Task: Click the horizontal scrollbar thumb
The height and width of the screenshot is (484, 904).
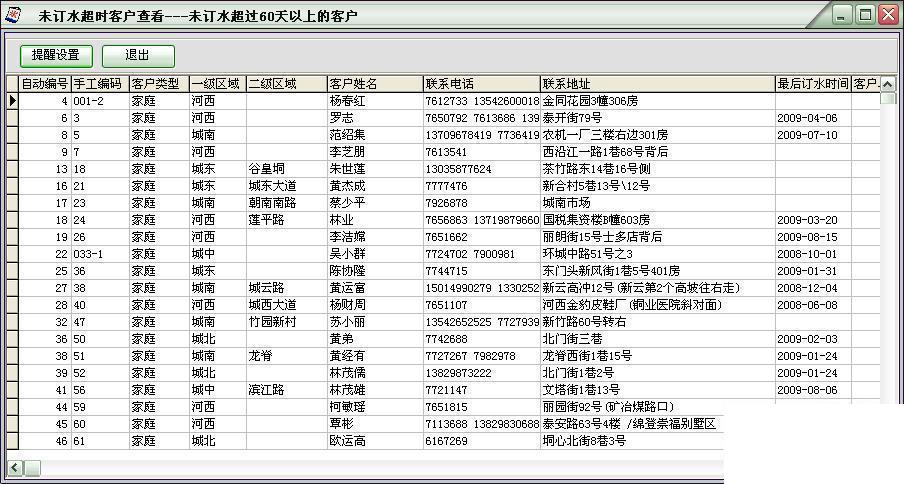Action: [x=32, y=468]
